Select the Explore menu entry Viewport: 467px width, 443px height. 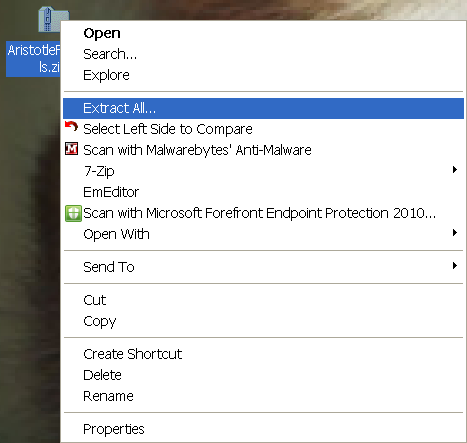point(263,75)
